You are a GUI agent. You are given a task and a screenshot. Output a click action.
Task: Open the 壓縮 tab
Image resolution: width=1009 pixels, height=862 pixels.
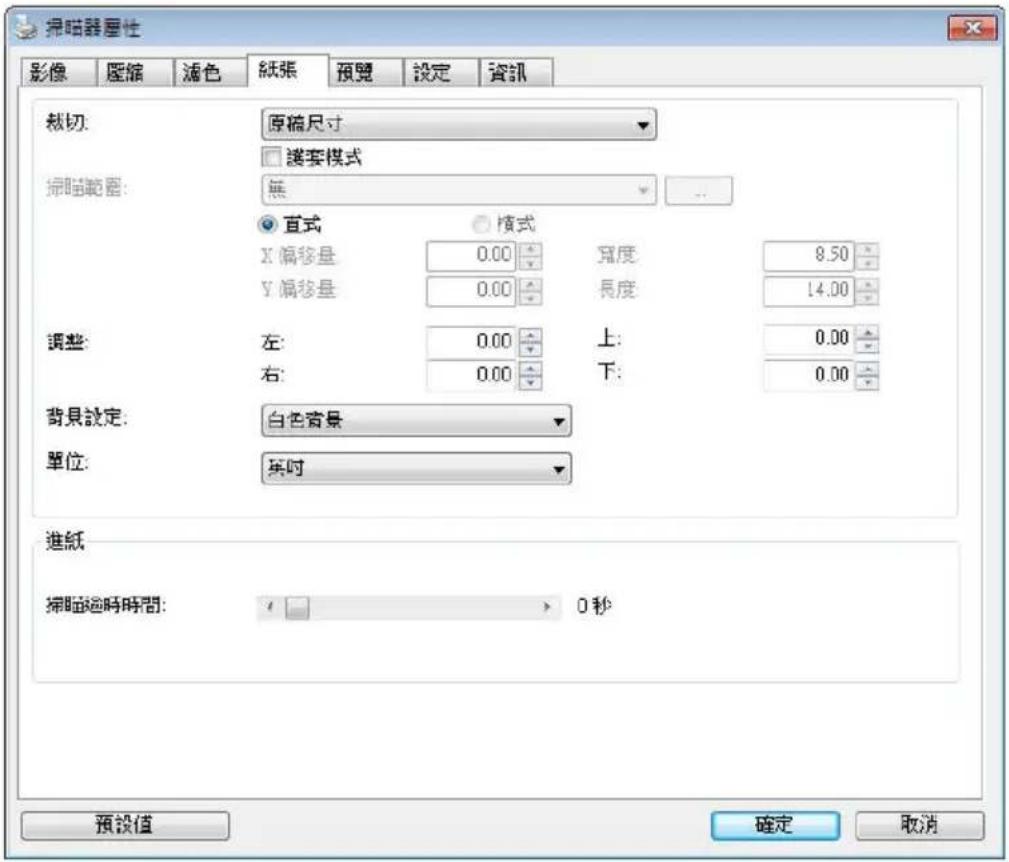(134, 72)
